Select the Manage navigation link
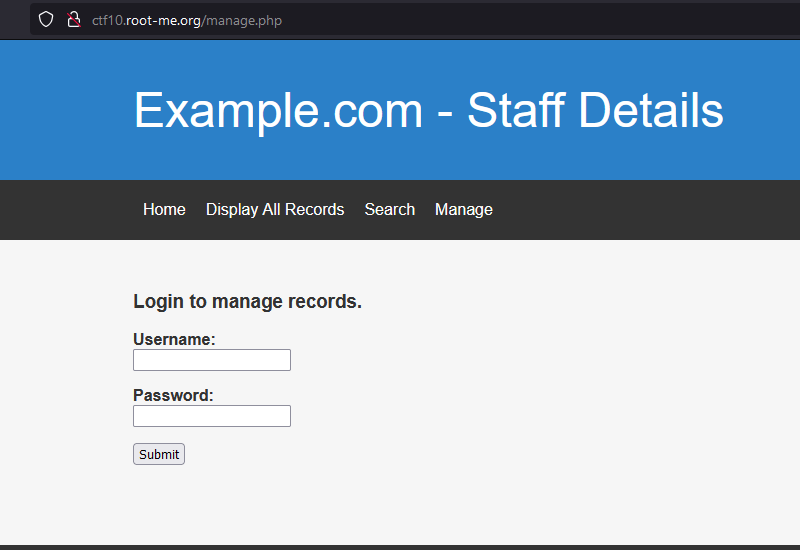The height and width of the screenshot is (550, 800). pos(463,209)
